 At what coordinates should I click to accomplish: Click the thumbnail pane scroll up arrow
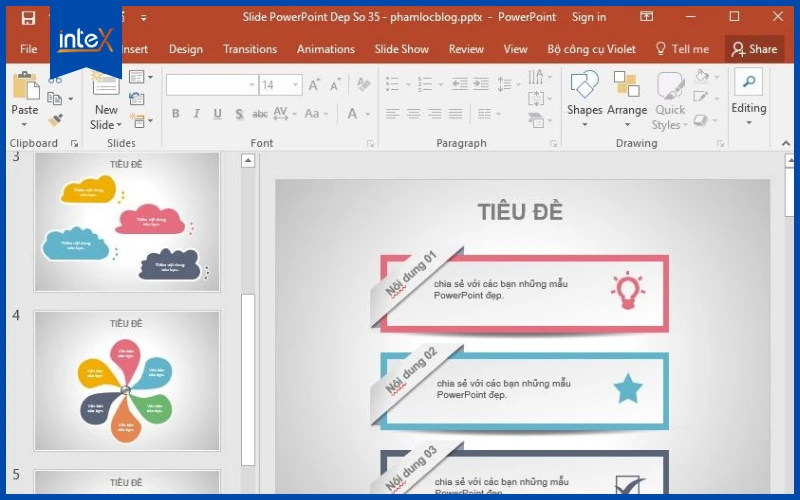click(248, 161)
